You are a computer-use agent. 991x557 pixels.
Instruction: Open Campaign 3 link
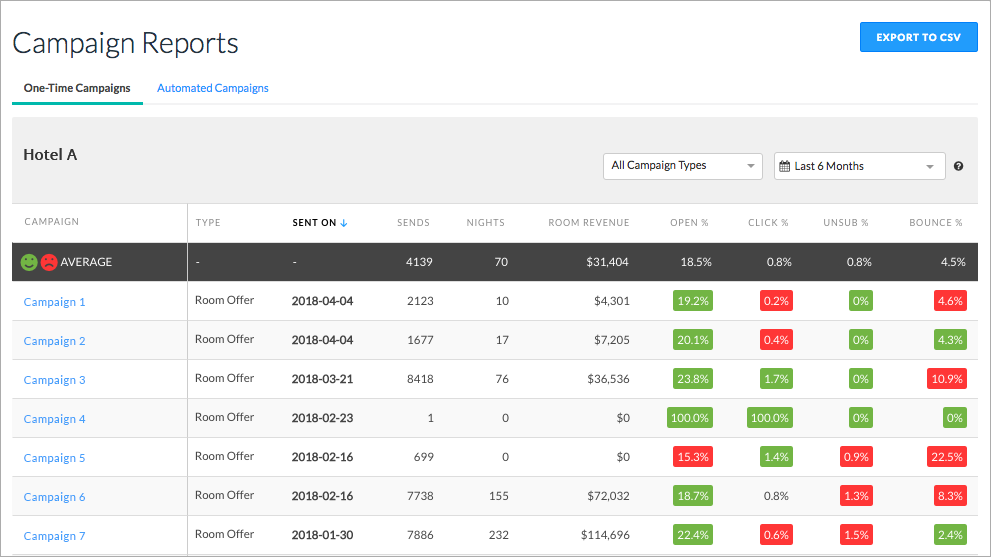54,380
